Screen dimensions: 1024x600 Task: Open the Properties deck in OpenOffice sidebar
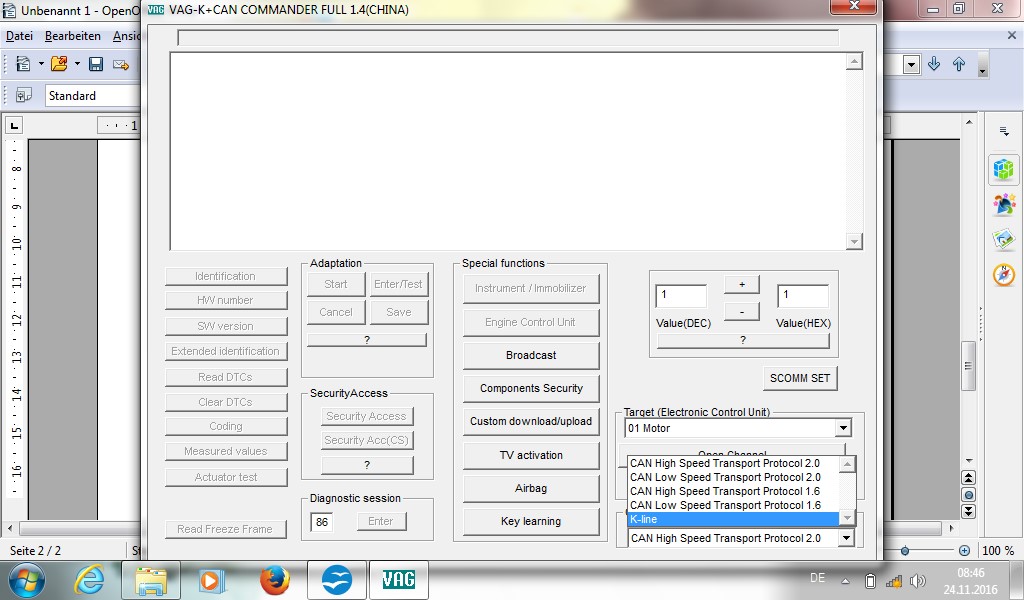pos(1004,169)
